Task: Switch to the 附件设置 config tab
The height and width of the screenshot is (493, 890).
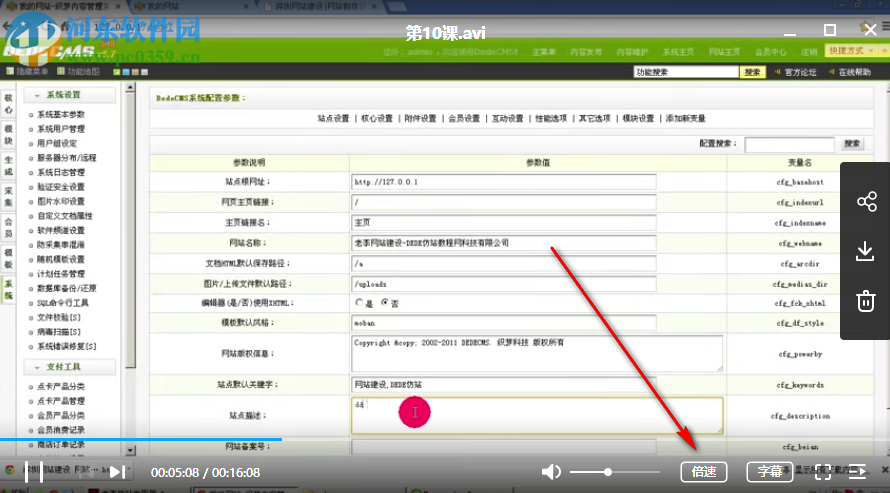Action: [421, 118]
